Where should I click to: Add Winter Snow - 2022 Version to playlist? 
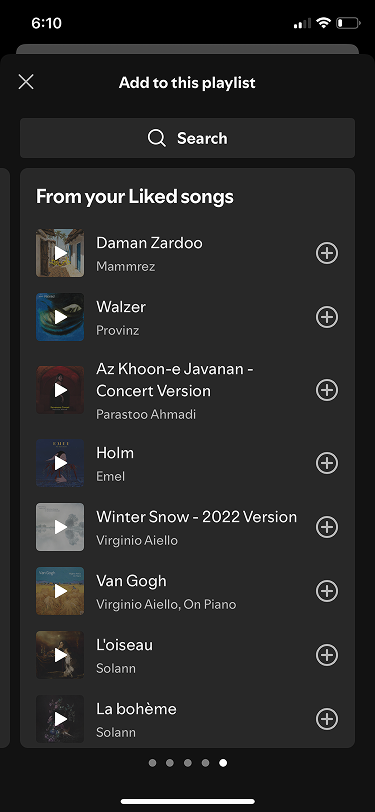(327, 527)
